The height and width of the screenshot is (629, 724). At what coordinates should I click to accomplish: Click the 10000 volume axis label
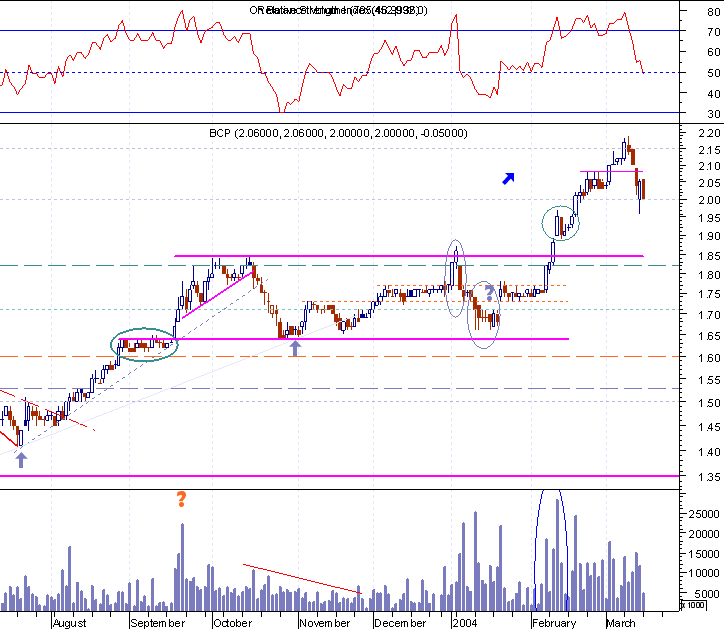tap(704, 573)
